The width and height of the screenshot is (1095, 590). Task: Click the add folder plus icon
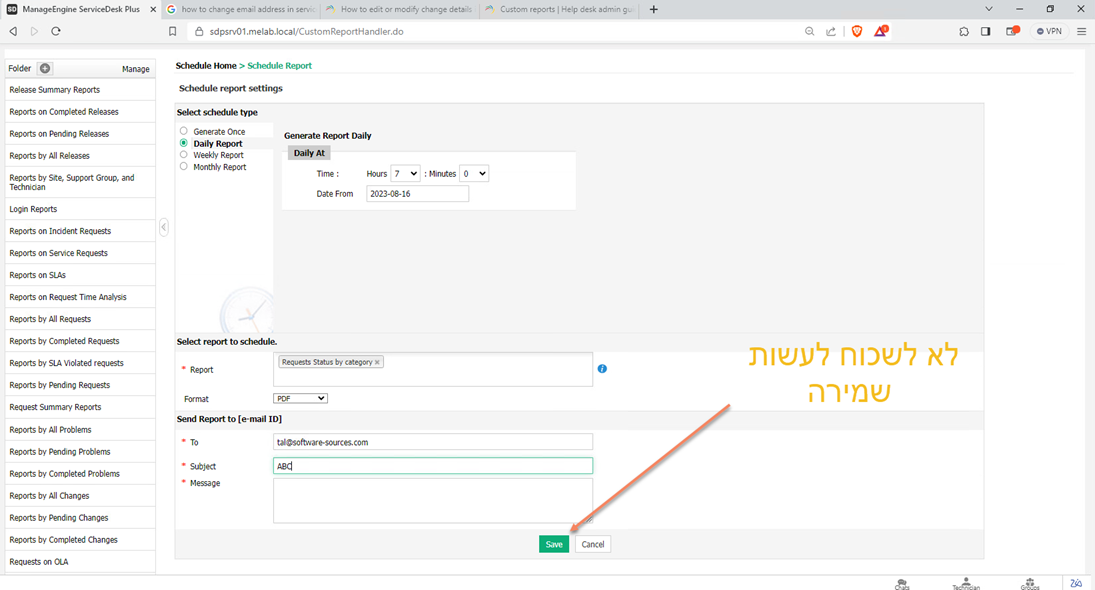(45, 69)
